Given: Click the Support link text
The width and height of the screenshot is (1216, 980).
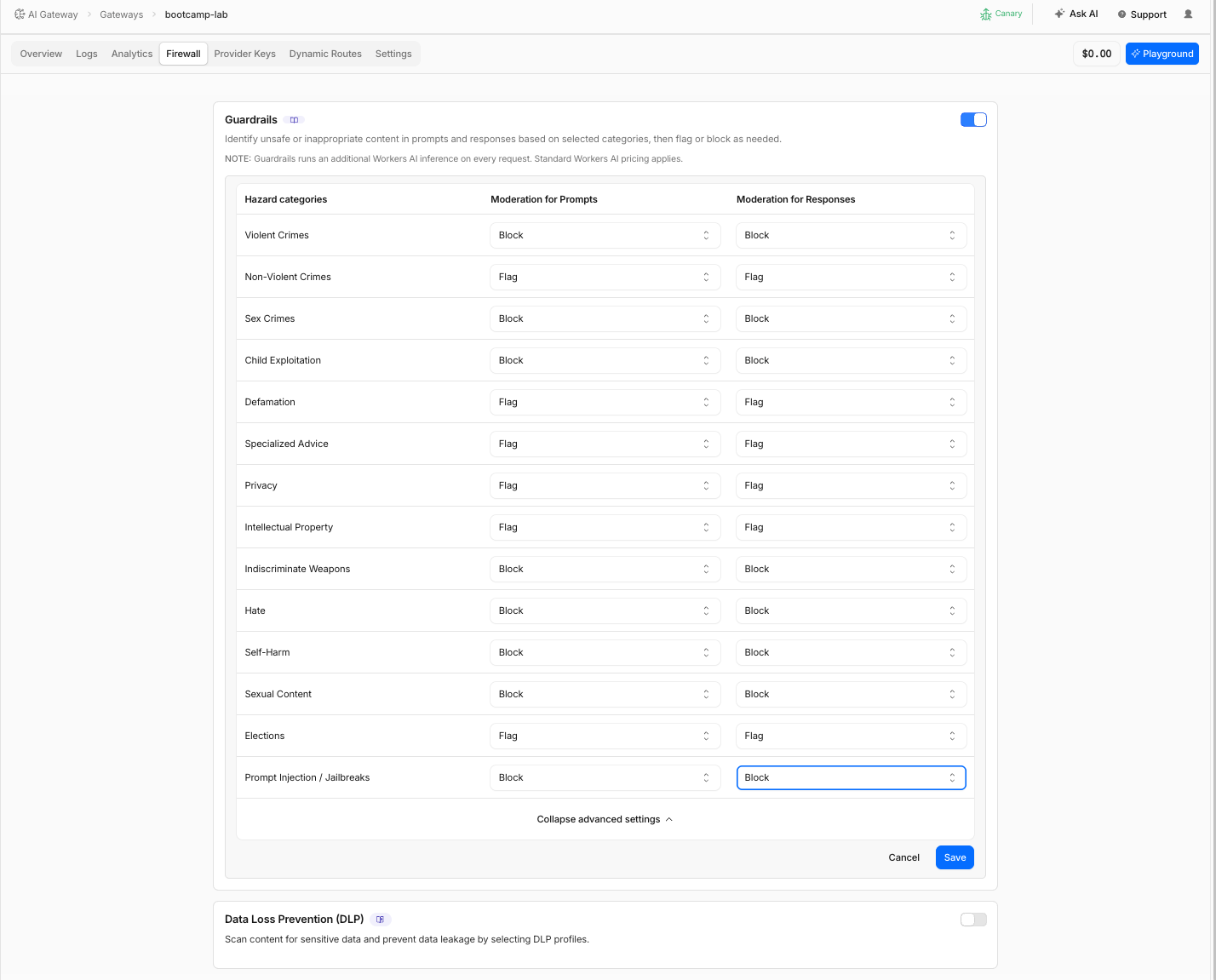Looking at the screenshot, I should click(1149, 14).
